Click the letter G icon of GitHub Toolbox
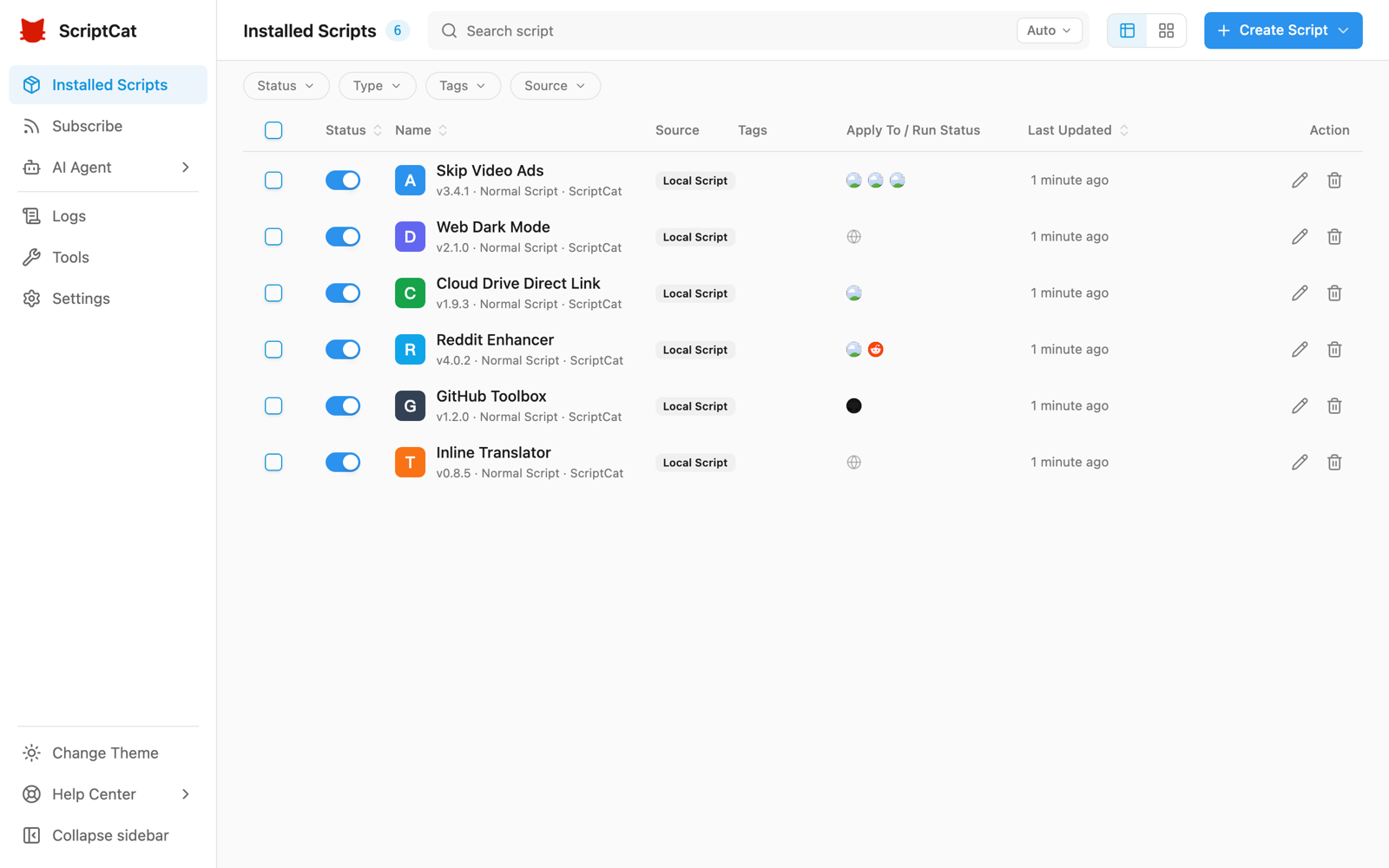Screen dimensions: 1389x868 410,406
